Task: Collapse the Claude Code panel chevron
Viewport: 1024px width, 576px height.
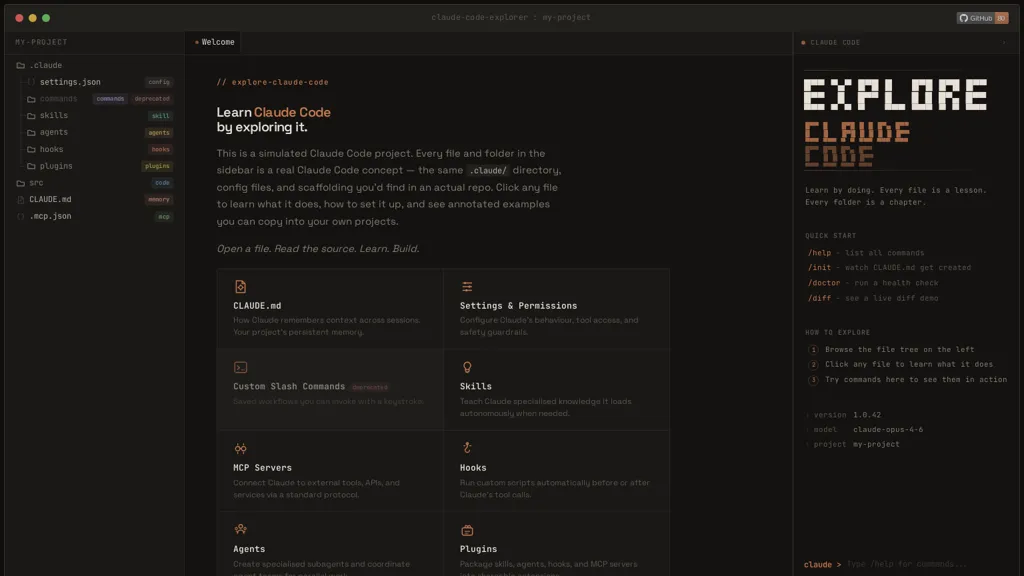Action: [1004, 42]
